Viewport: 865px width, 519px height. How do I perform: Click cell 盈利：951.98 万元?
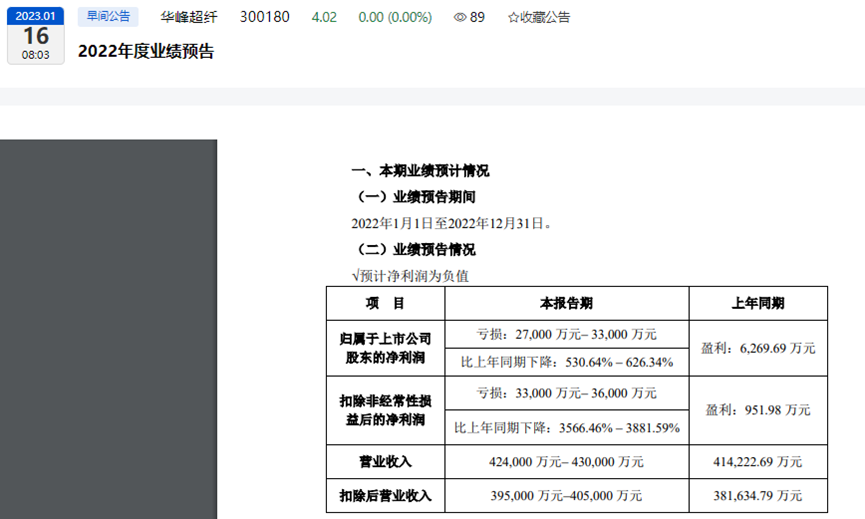tap(758, 410)
